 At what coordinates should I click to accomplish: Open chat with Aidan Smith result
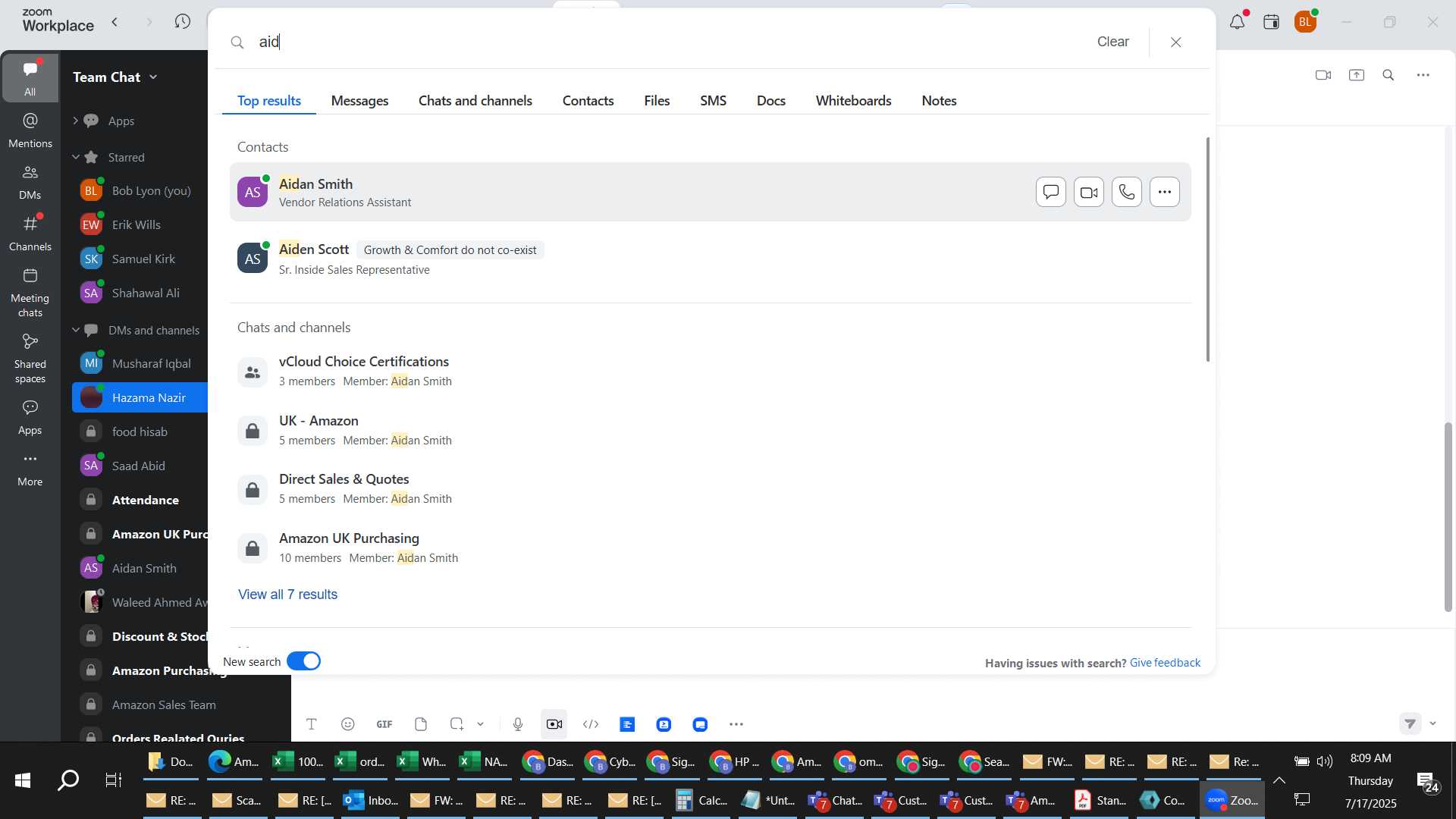tap(1050, 192)
